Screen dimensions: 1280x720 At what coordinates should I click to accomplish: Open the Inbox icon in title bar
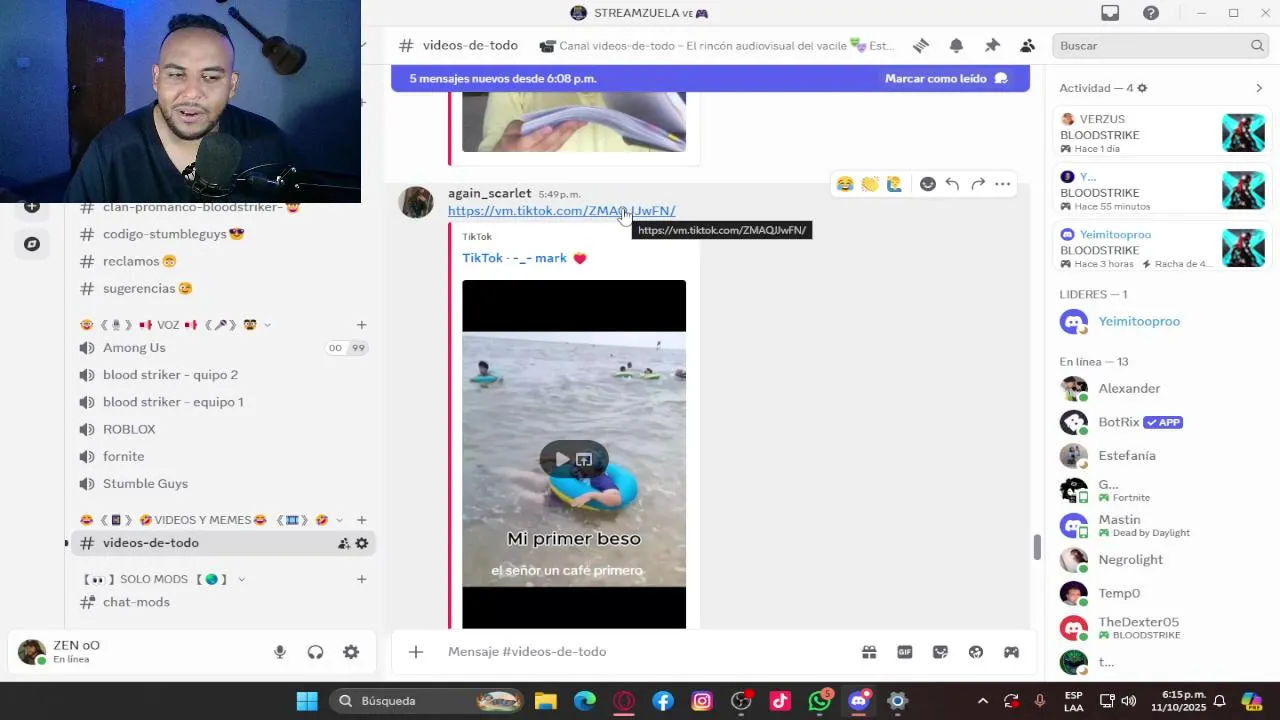[1110, 13]
